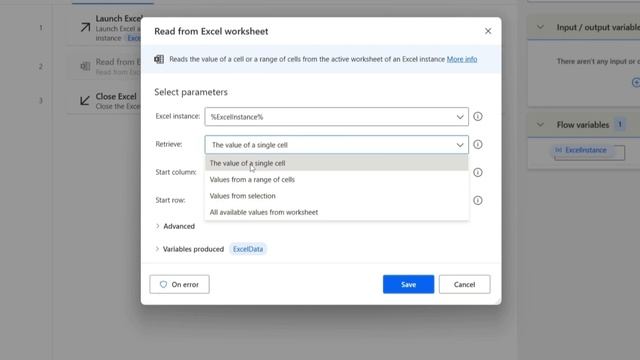Open the More info link
640x360 pixels.
pos(462,59)
